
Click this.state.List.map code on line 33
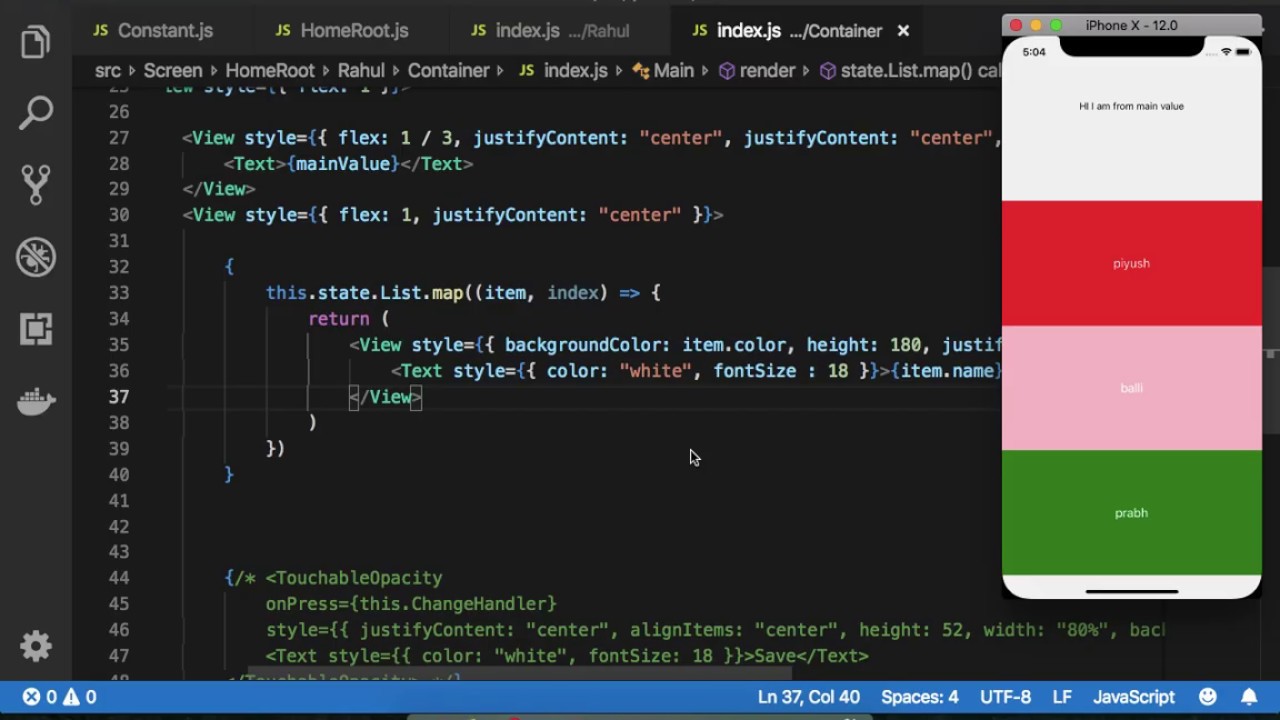pos(364,293)
